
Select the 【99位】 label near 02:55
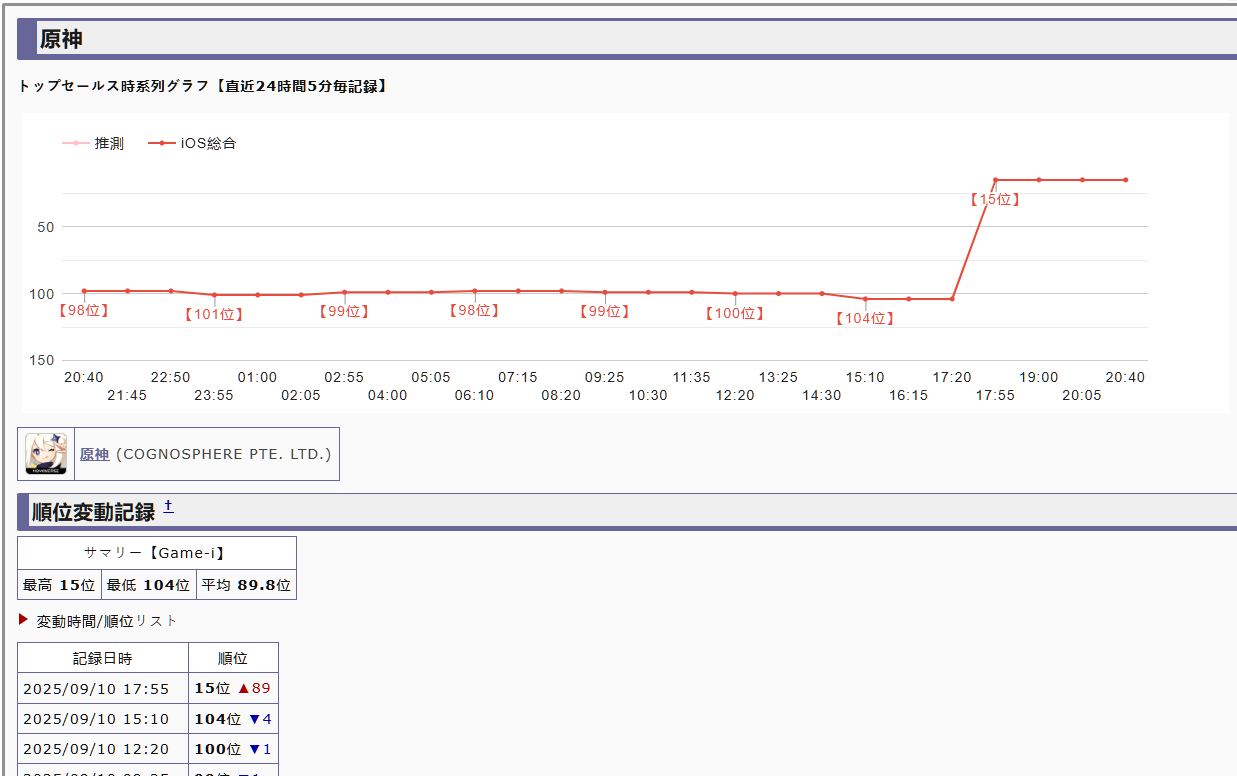[x=344, y=311]
